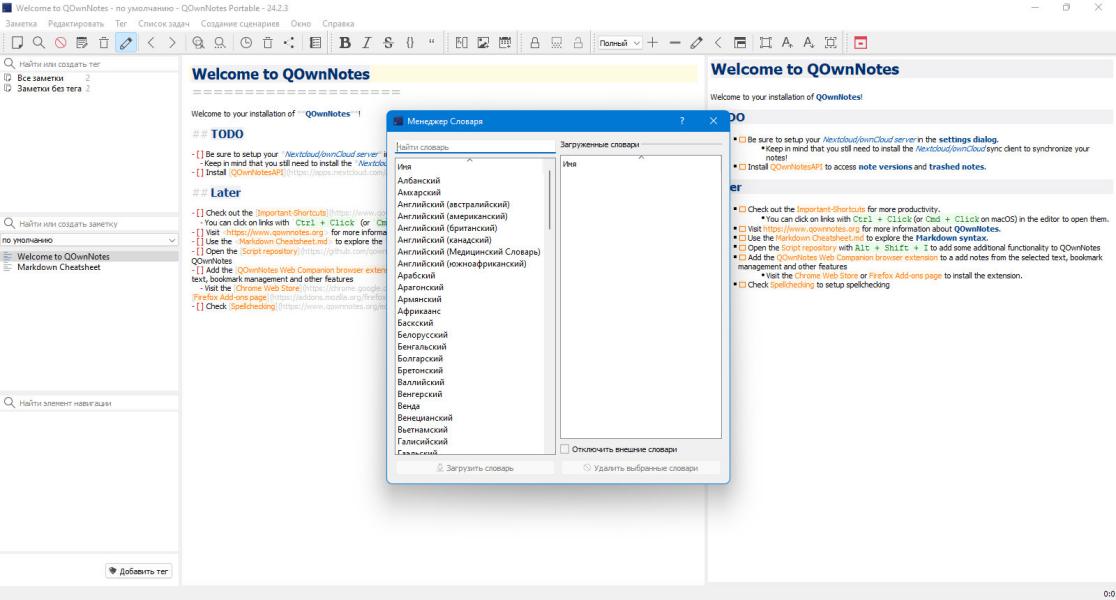
Task: Open the 'Заметка' menu
Action: pyautogui.click(x=21, y=23)
